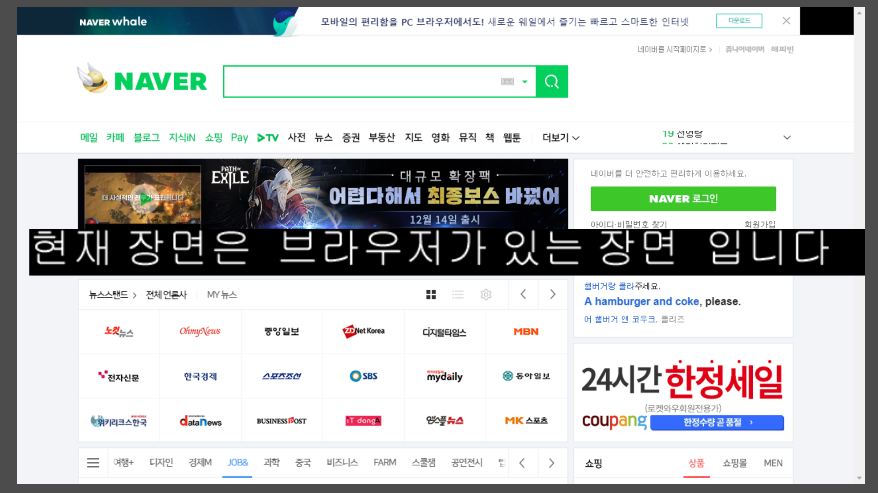Click the NAVER logo
The width and height of the screenshot is (878, 493).
(x=160, y=82)
